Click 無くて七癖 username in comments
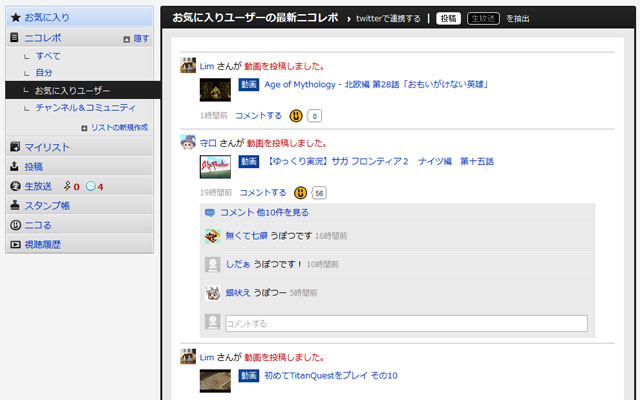 click(x=247, y=236)
